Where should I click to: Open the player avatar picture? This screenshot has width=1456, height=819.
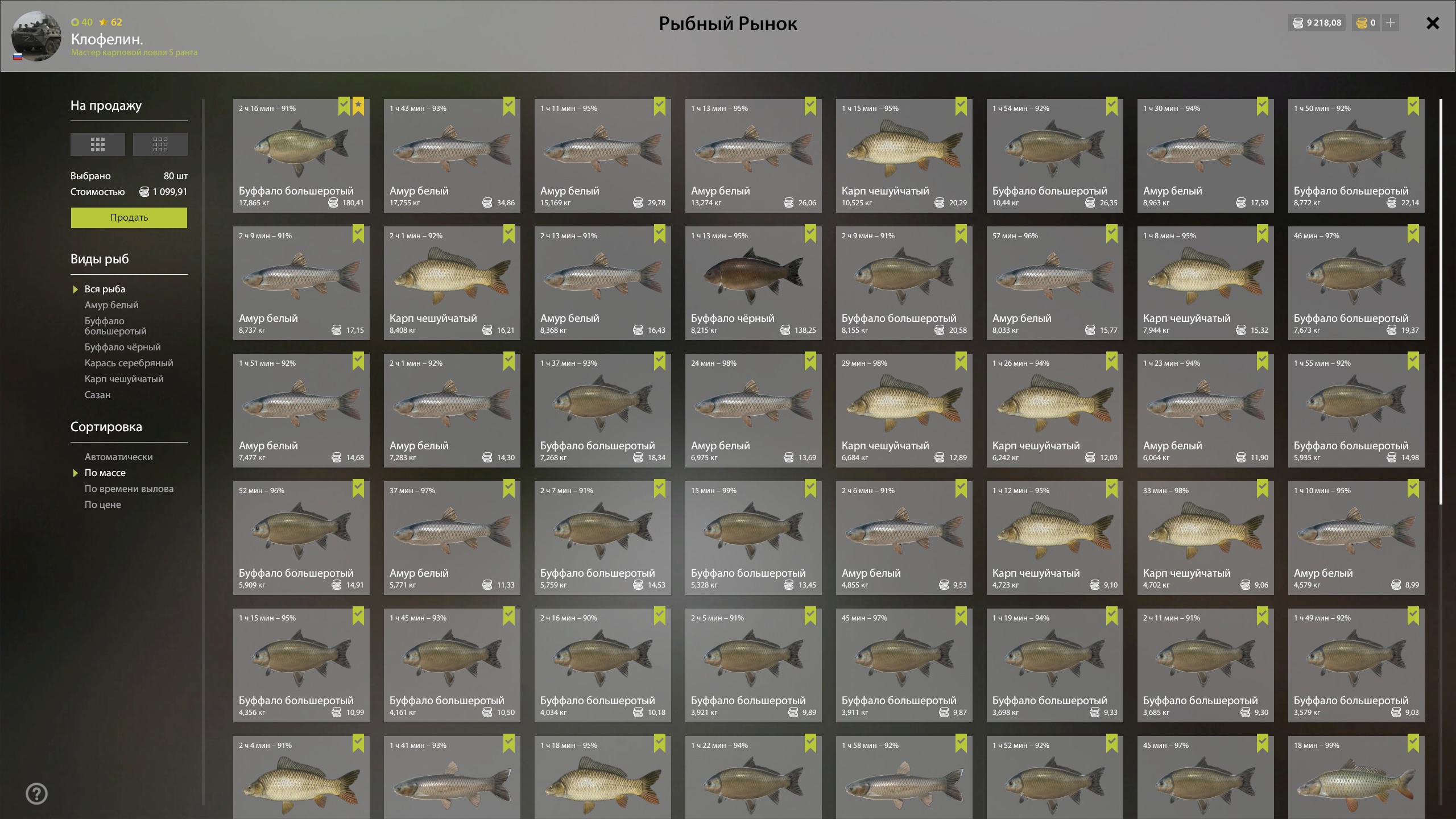point(36,36)
